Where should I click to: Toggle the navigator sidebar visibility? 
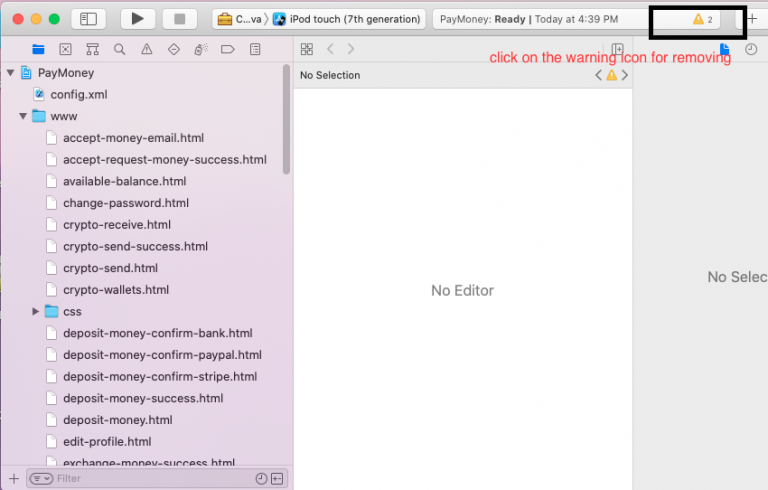(x=89, y=19)
